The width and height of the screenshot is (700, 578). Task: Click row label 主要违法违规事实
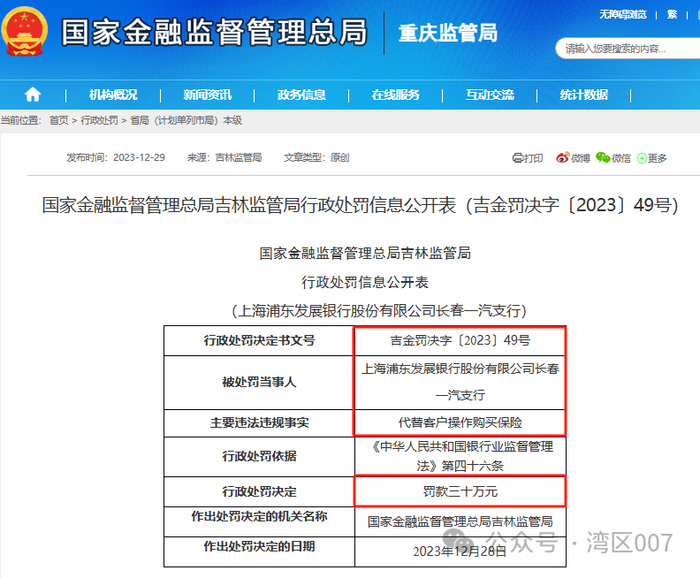(x=259, y=423)
